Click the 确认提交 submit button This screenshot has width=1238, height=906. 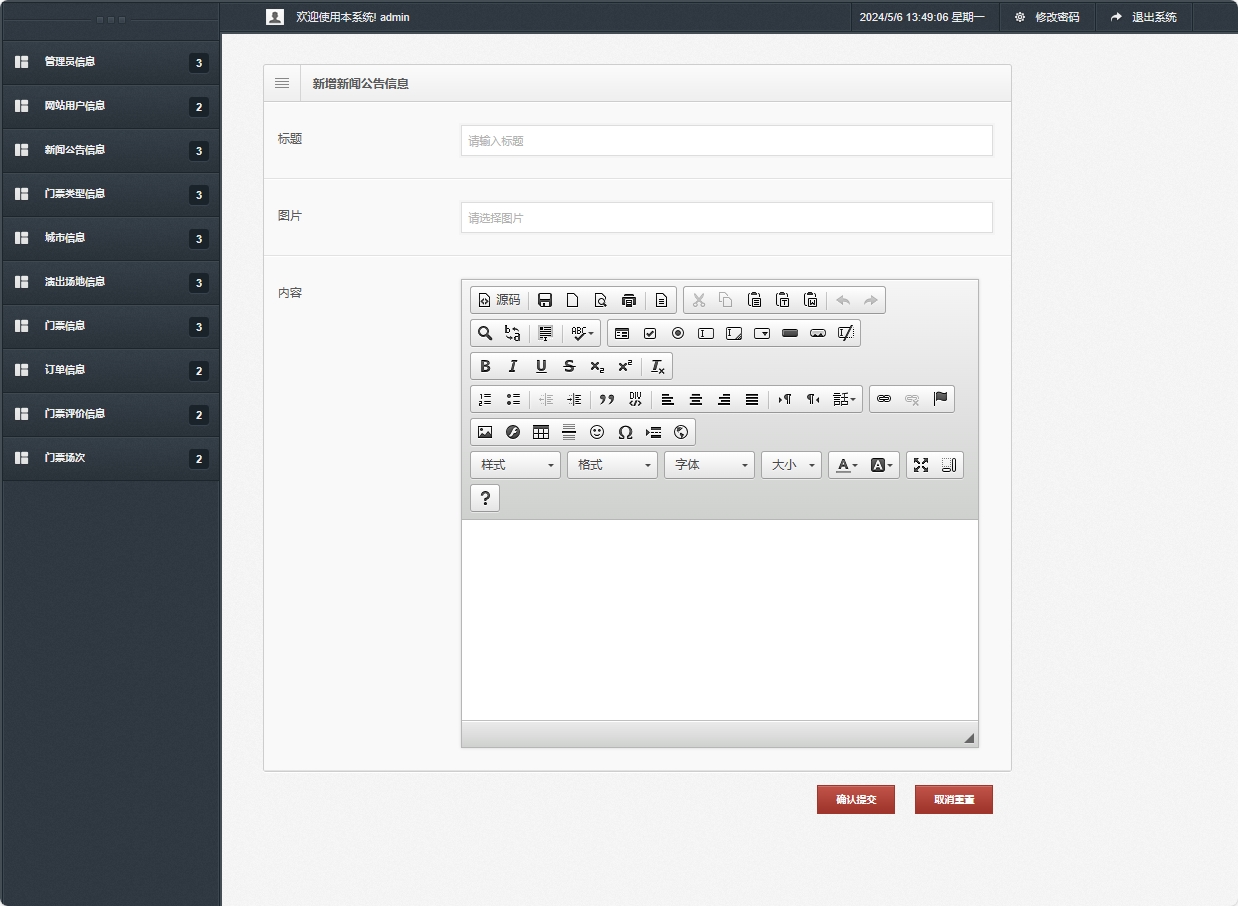point(855,800)
